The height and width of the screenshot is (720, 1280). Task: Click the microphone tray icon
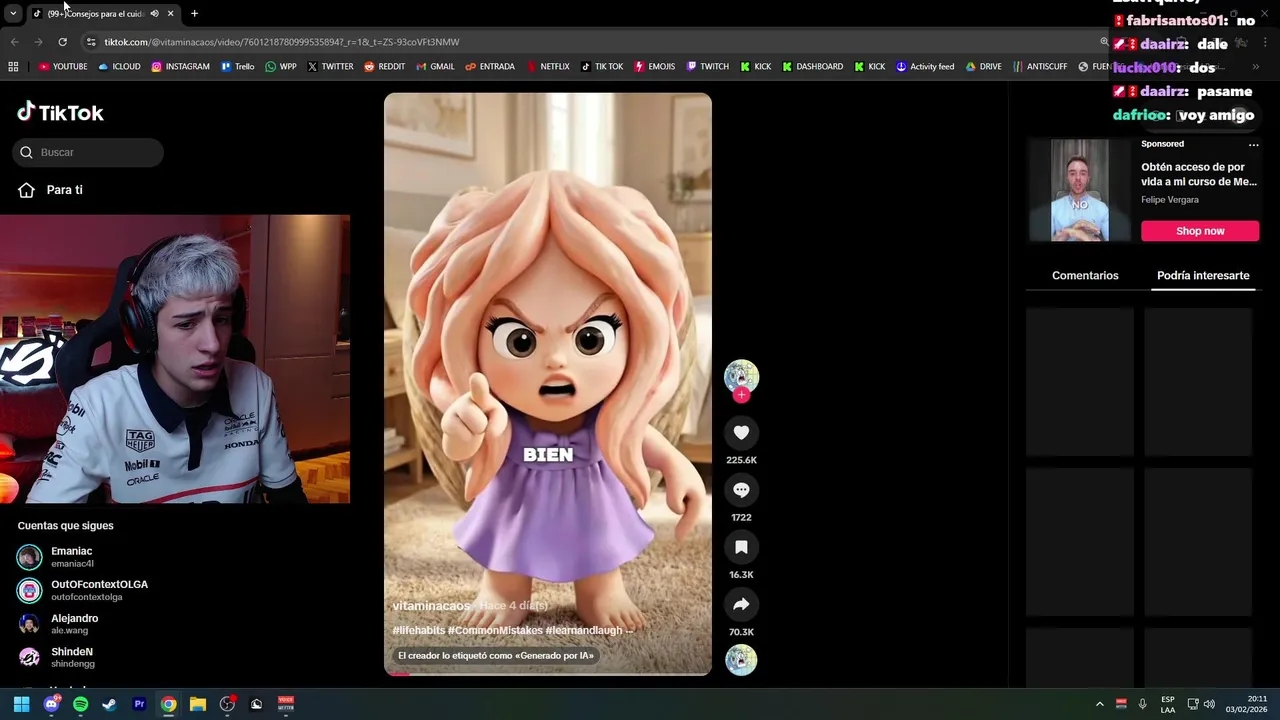[x=1142, y=704]
